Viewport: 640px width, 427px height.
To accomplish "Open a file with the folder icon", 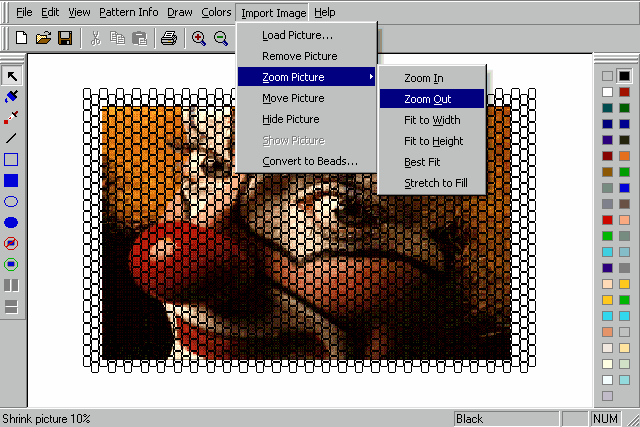I will tap(43, 38).
